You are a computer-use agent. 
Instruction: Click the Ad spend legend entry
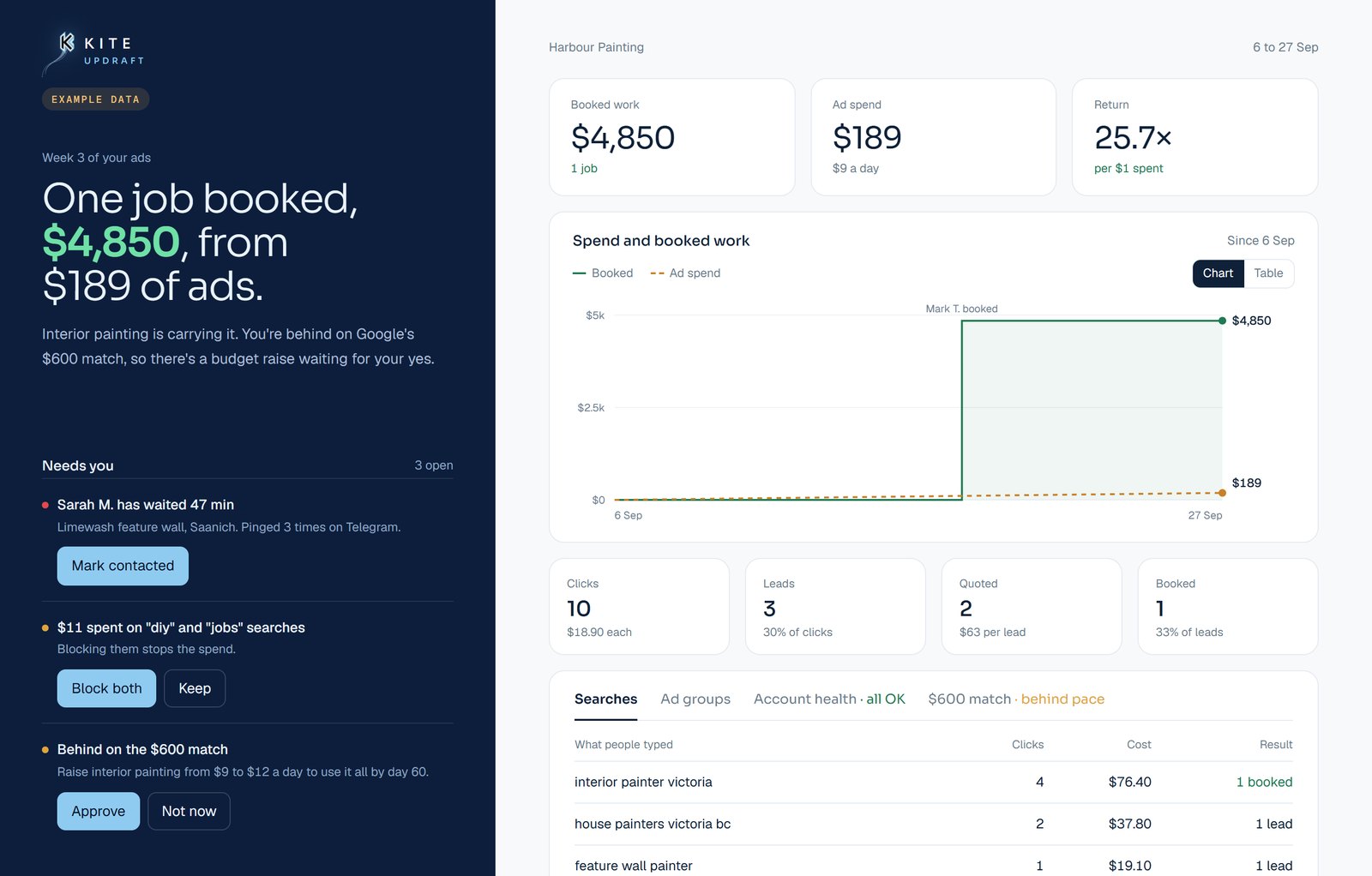pyautogui.click(x=685, y=273)
